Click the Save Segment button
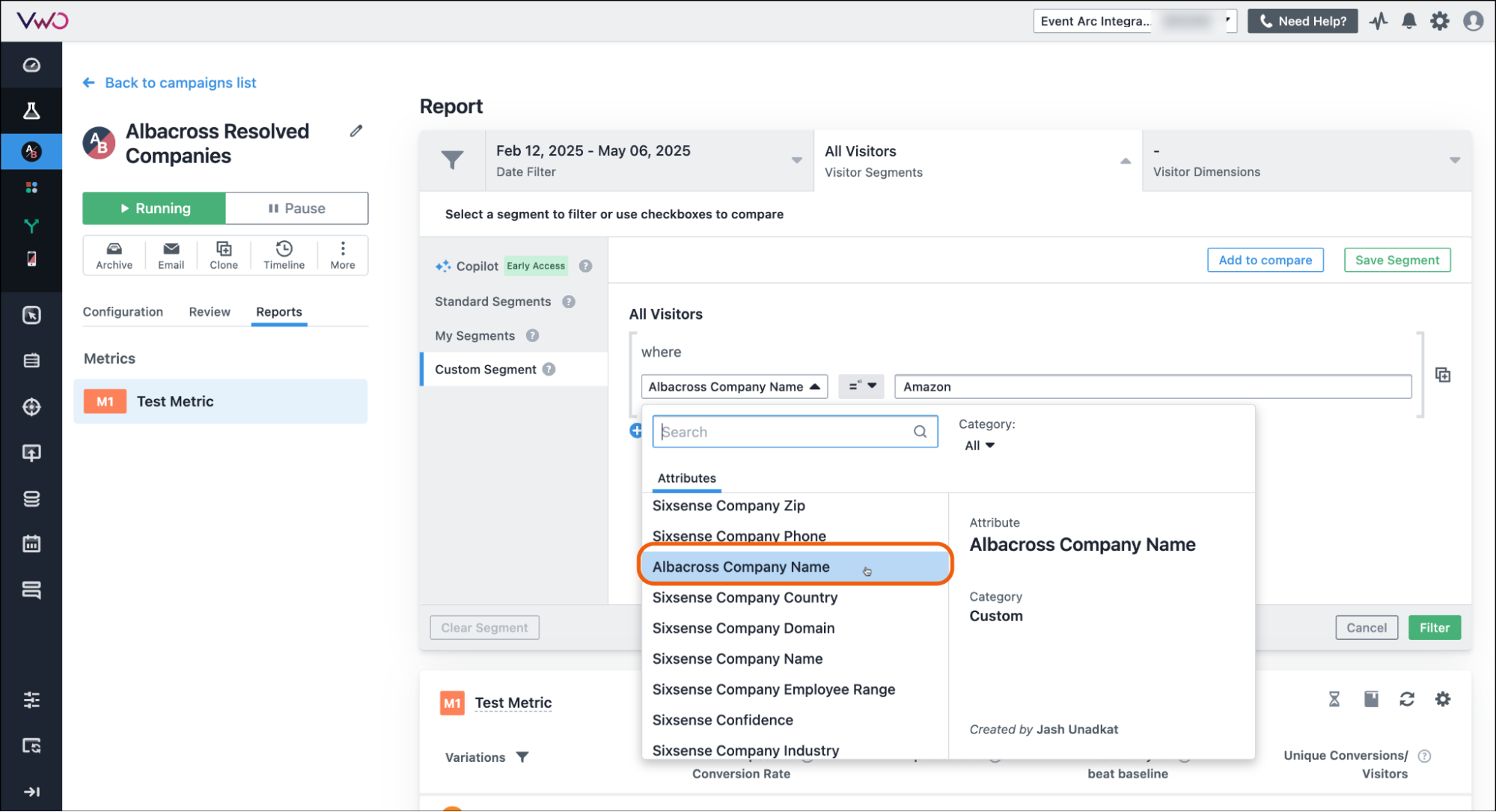Viewport: 1496px width, 812px height. click(1396, 260)
